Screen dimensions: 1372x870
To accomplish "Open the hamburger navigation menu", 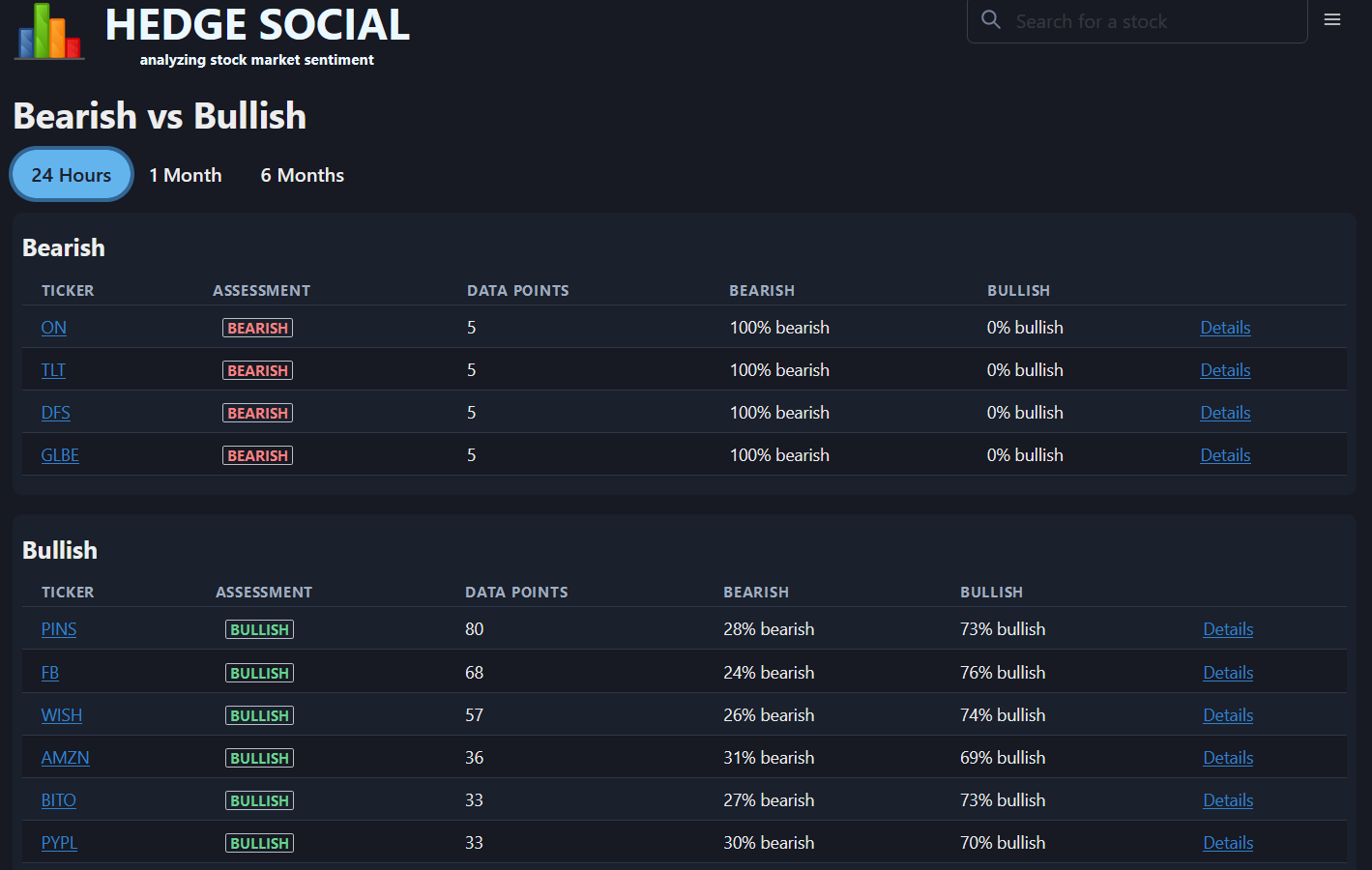I will click(1331, 18).
